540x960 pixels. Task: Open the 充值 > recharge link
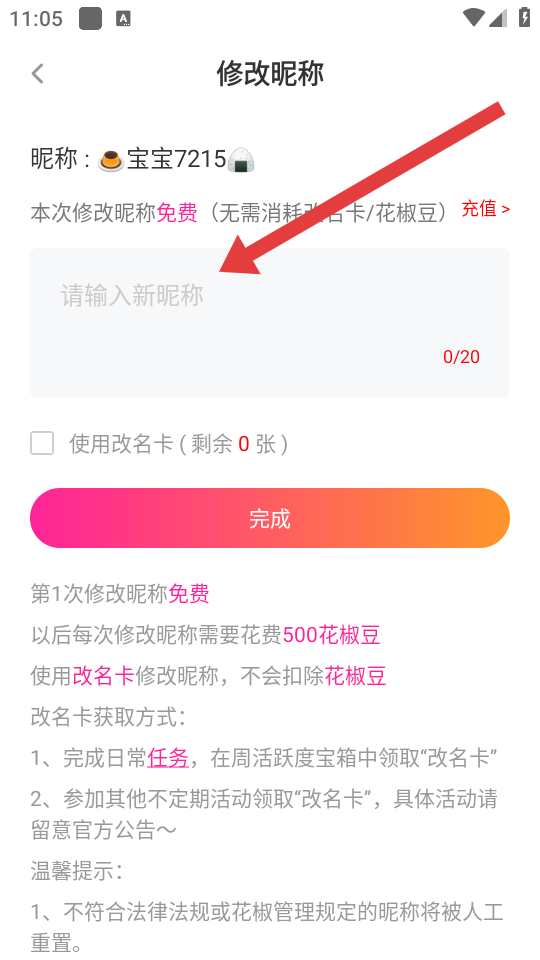[486, 209]
